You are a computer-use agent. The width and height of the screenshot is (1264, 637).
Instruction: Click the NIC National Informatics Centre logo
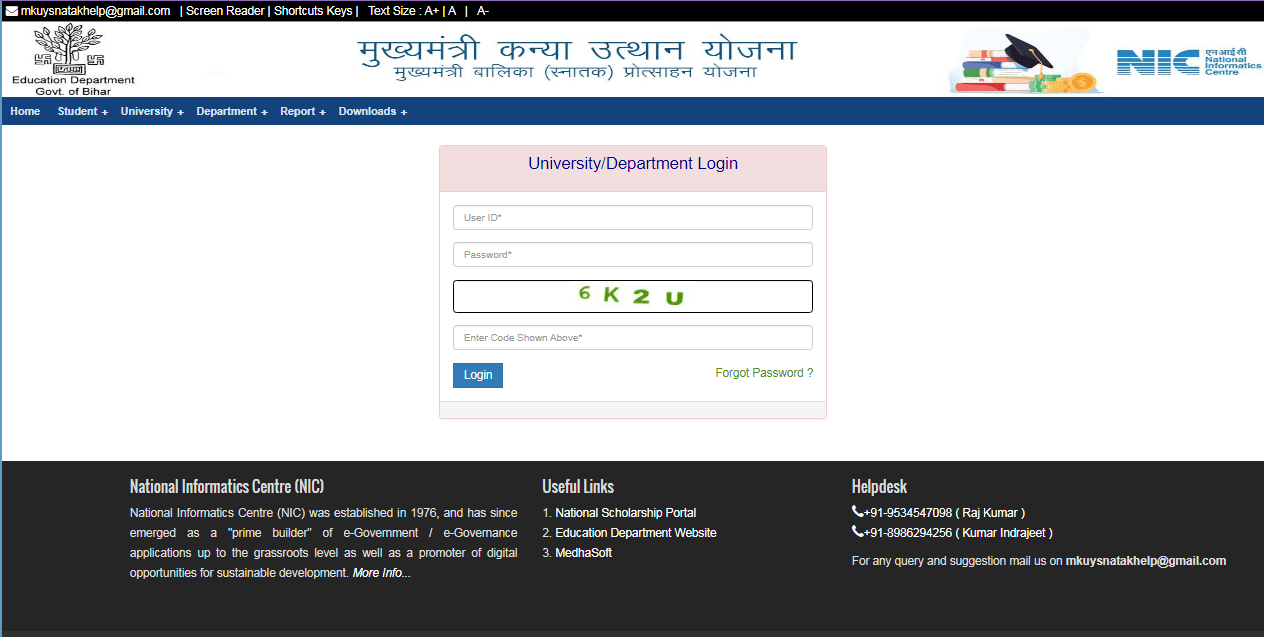[1185, 60]
